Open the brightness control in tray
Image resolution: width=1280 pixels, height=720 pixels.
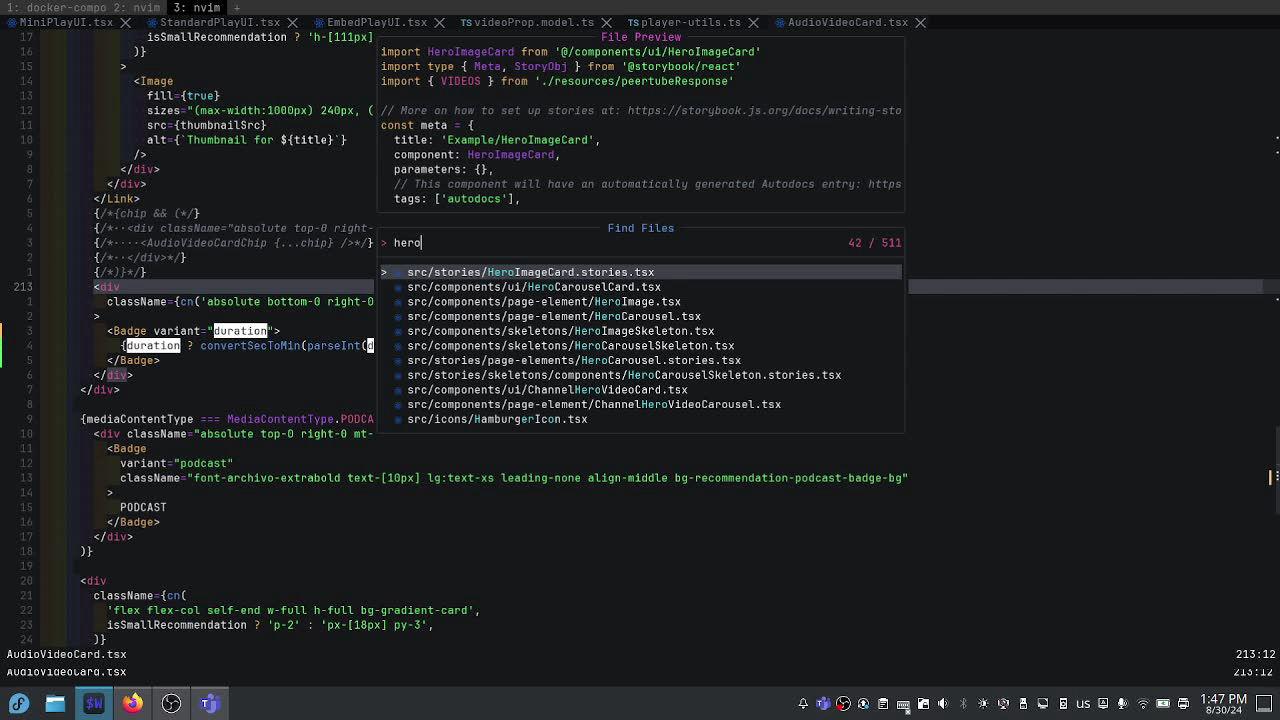click(x=983, y=704)
